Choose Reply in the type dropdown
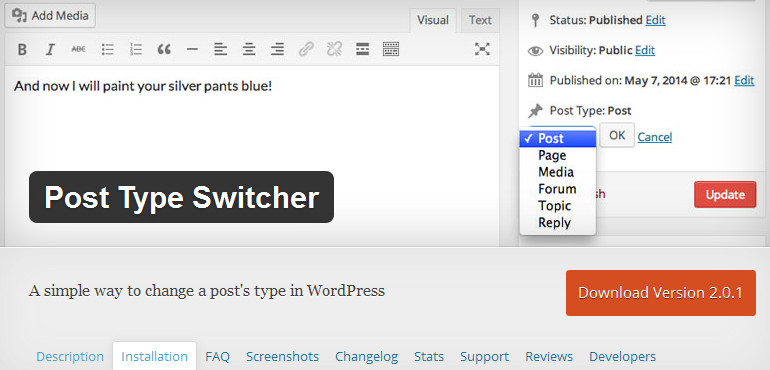770x370 pixels. 557,223
